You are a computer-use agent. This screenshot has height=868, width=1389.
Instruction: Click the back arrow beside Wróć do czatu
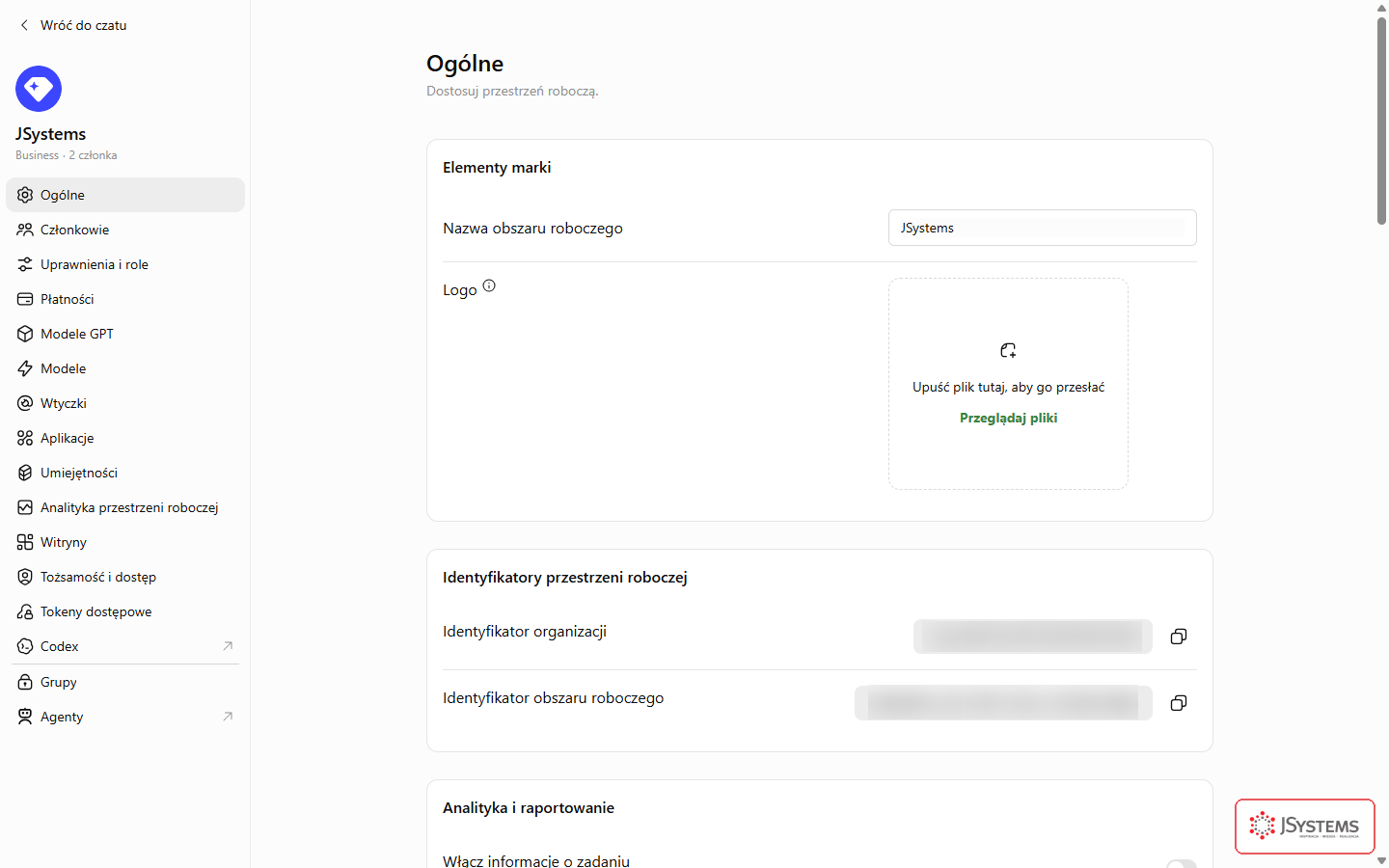(24, 25)
